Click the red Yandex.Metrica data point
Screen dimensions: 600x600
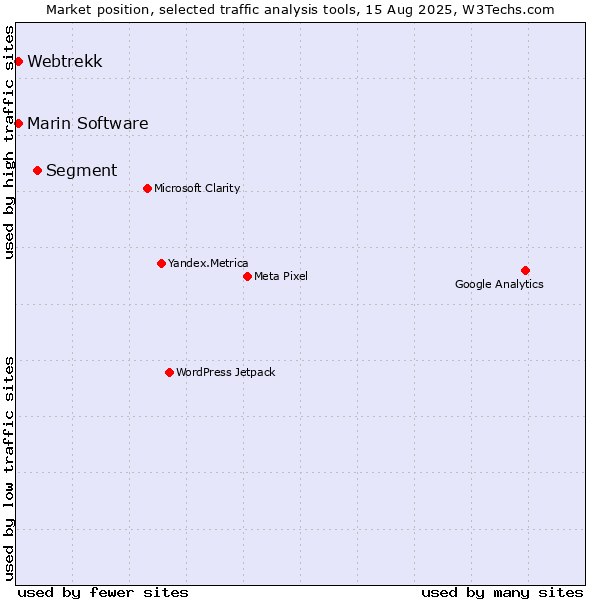point(161,264)
